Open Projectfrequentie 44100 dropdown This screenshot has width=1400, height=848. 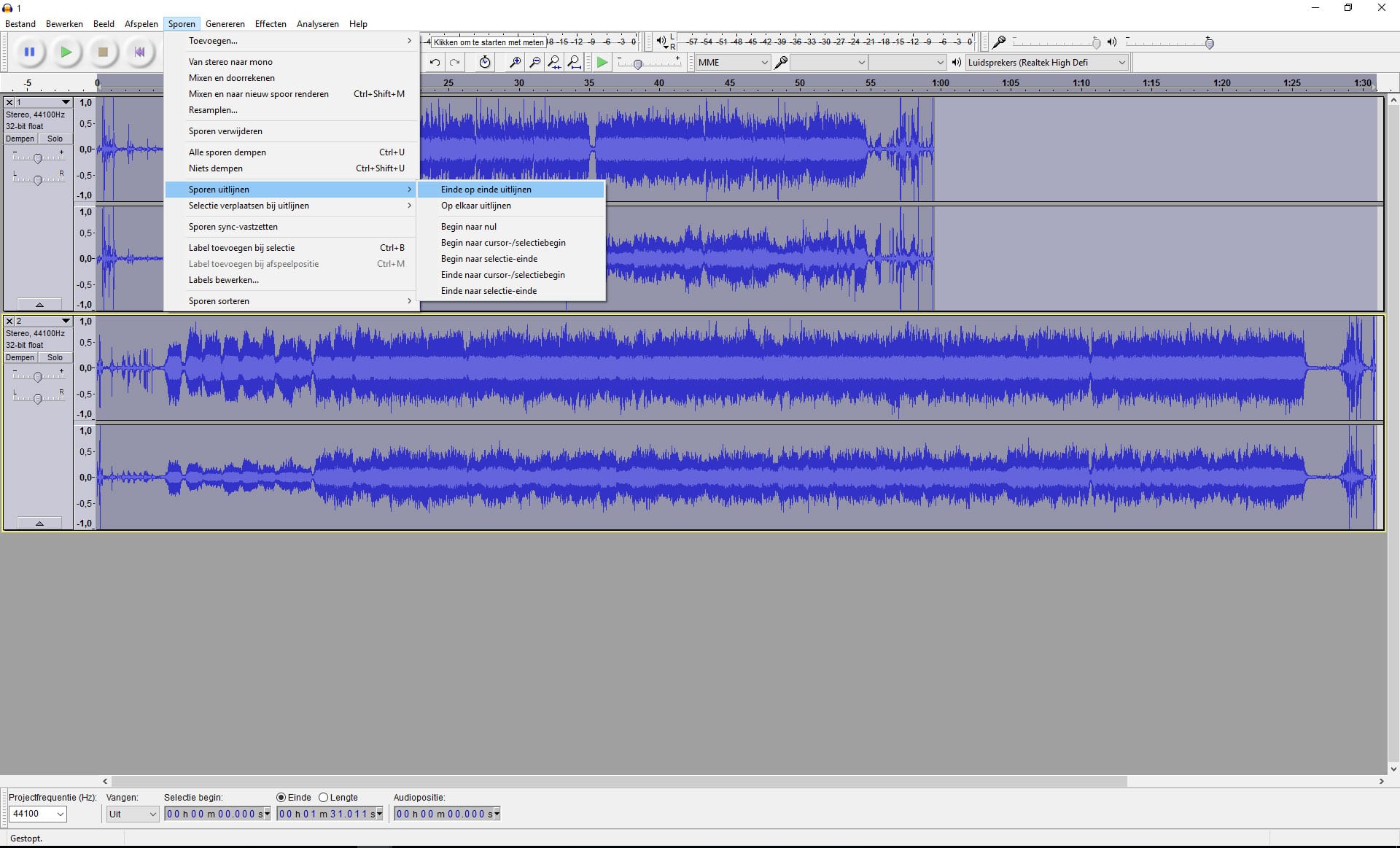coord(37,814)
